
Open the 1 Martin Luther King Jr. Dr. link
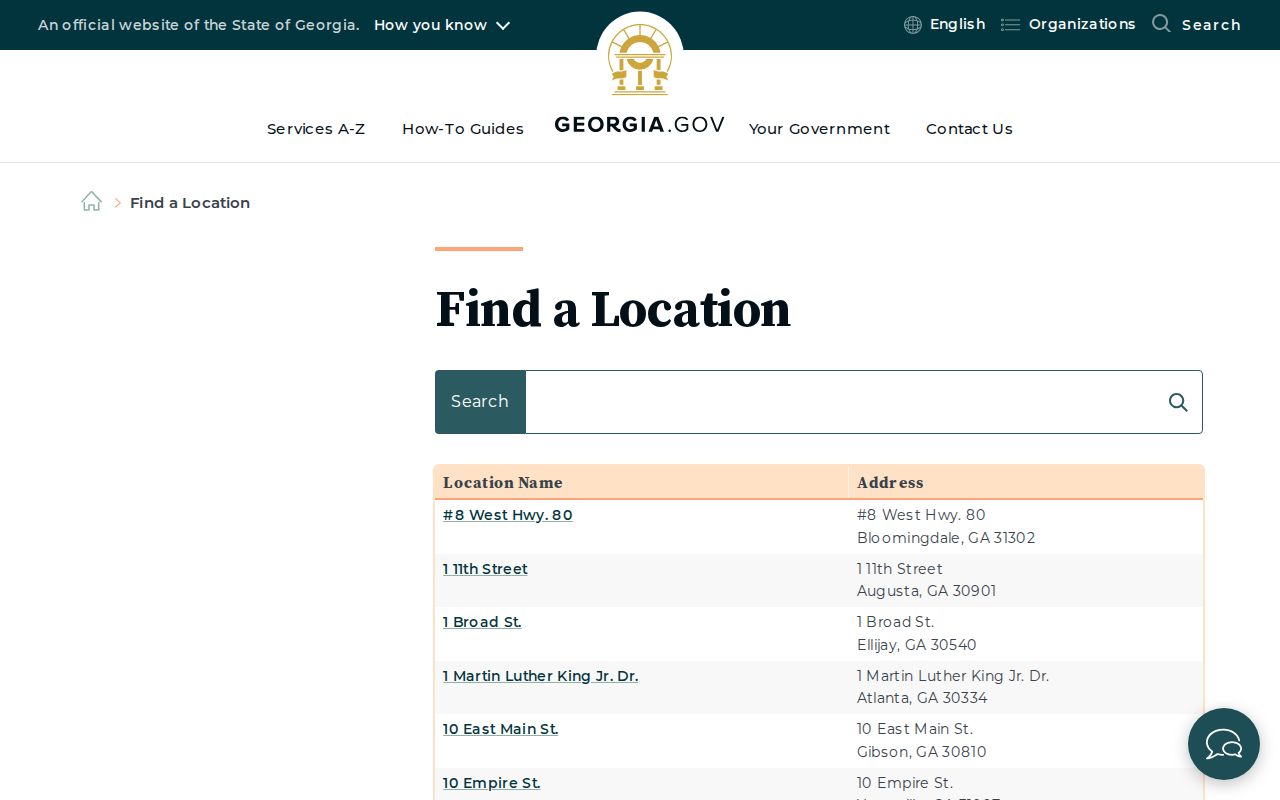[540, 676]
